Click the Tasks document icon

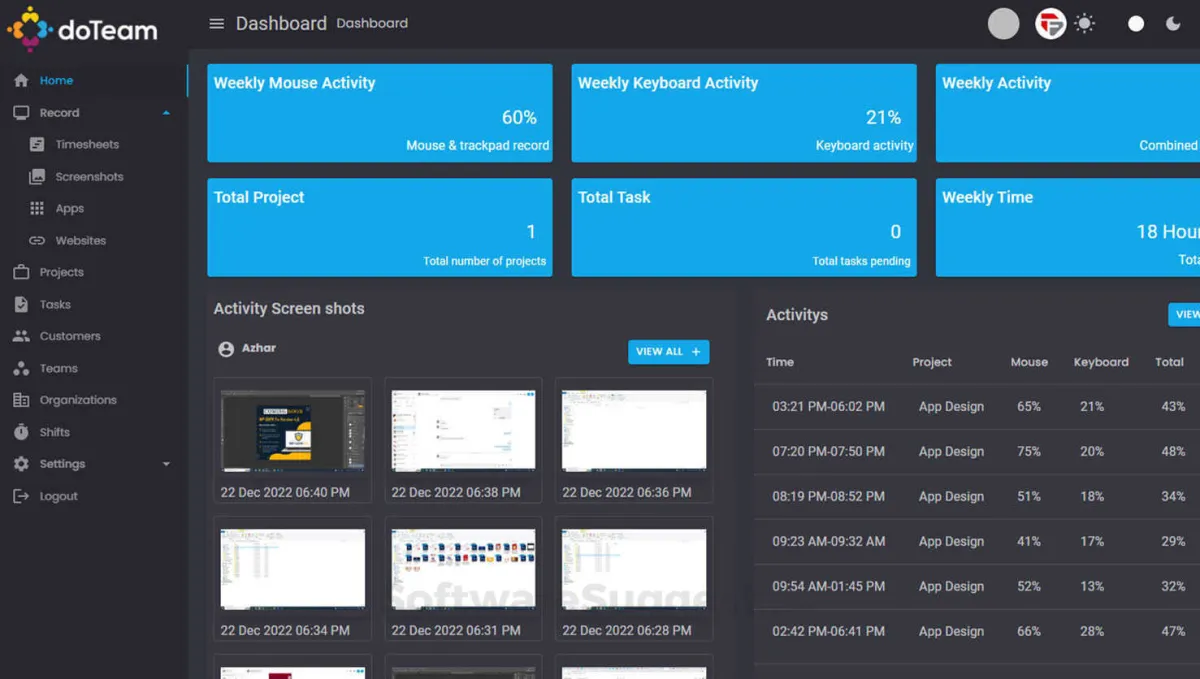pyautogui.click(x=21, y=304)
